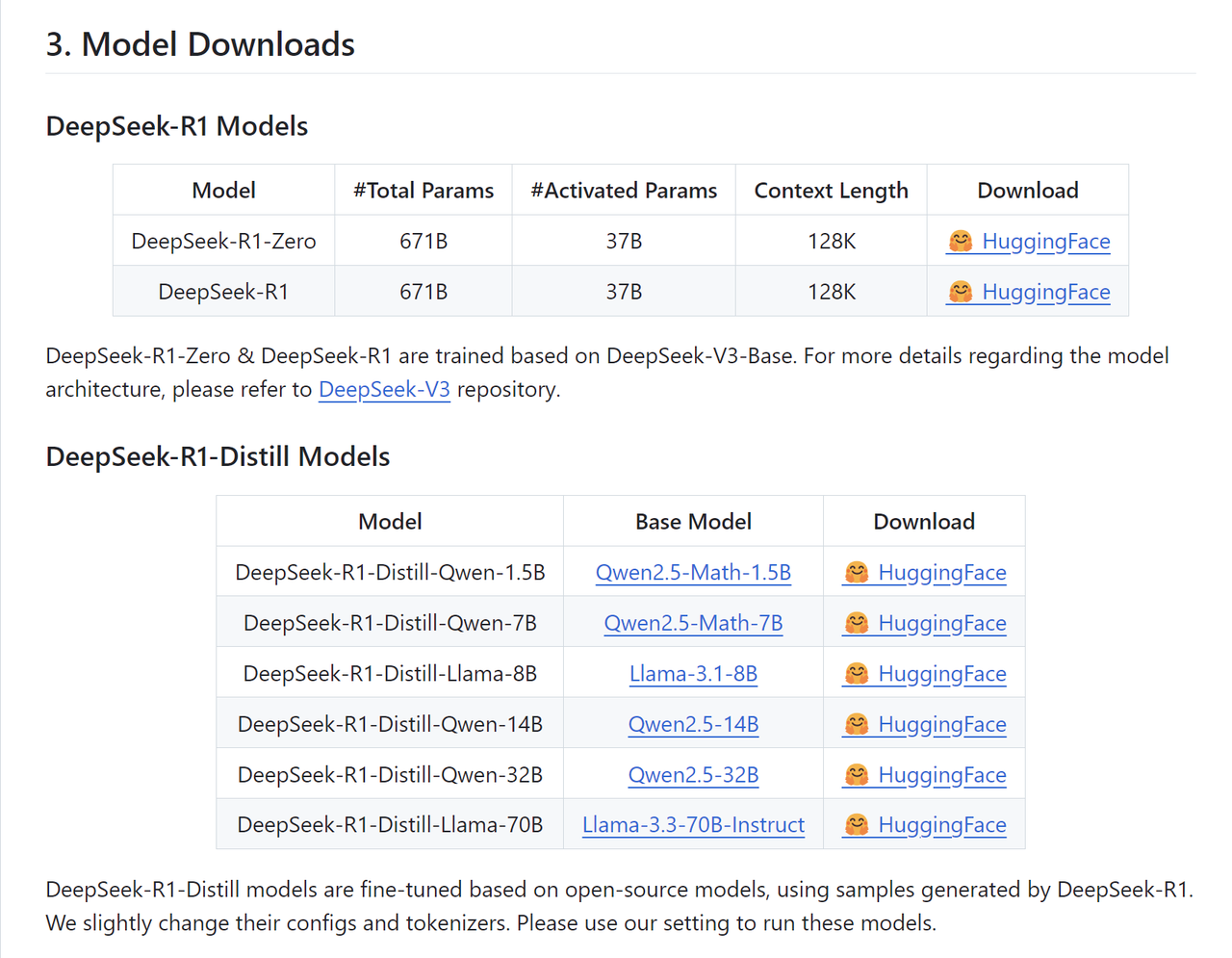
Task: Open the Qwen2.5-32B base model link
Action: click(693, 774)
